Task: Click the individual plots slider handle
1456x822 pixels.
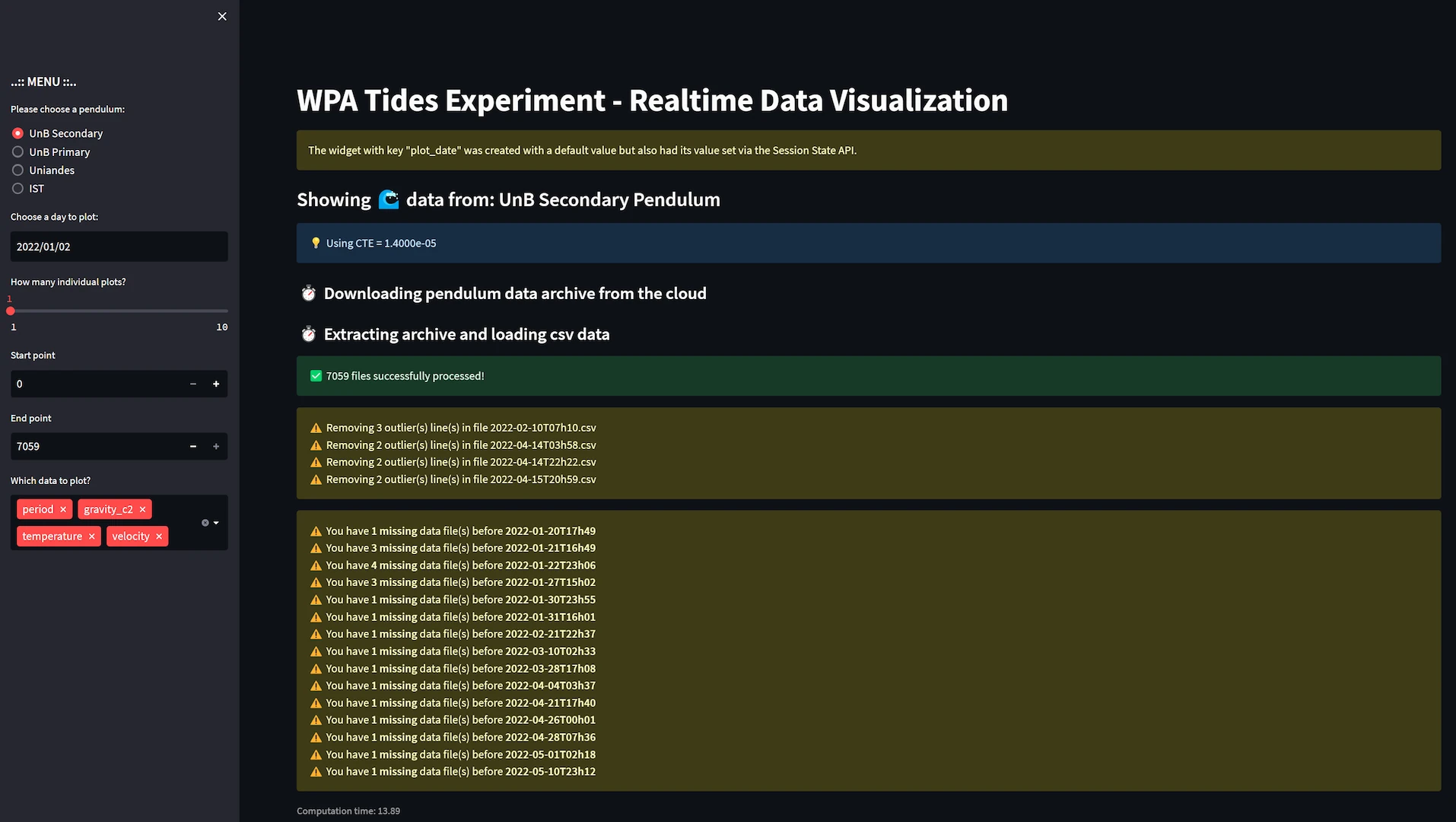Action: 11,311
